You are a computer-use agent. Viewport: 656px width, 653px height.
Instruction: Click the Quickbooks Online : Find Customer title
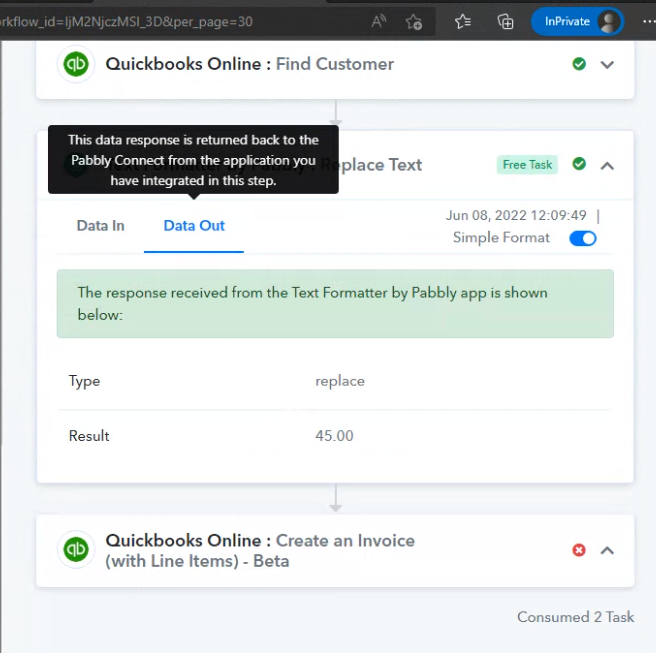point(249,64)
